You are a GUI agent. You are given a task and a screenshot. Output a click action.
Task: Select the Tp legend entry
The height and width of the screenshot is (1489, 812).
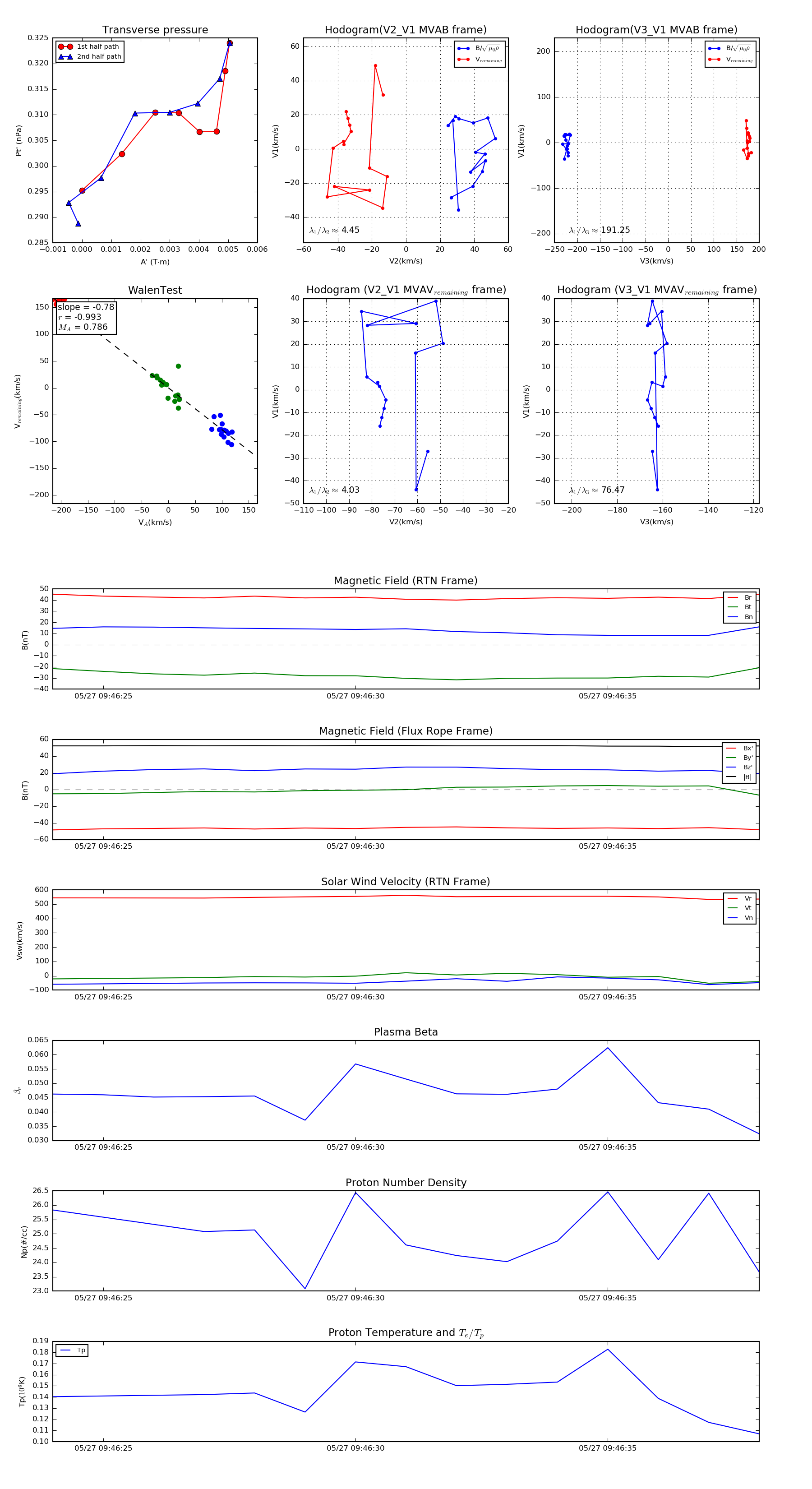[72, 1350]
